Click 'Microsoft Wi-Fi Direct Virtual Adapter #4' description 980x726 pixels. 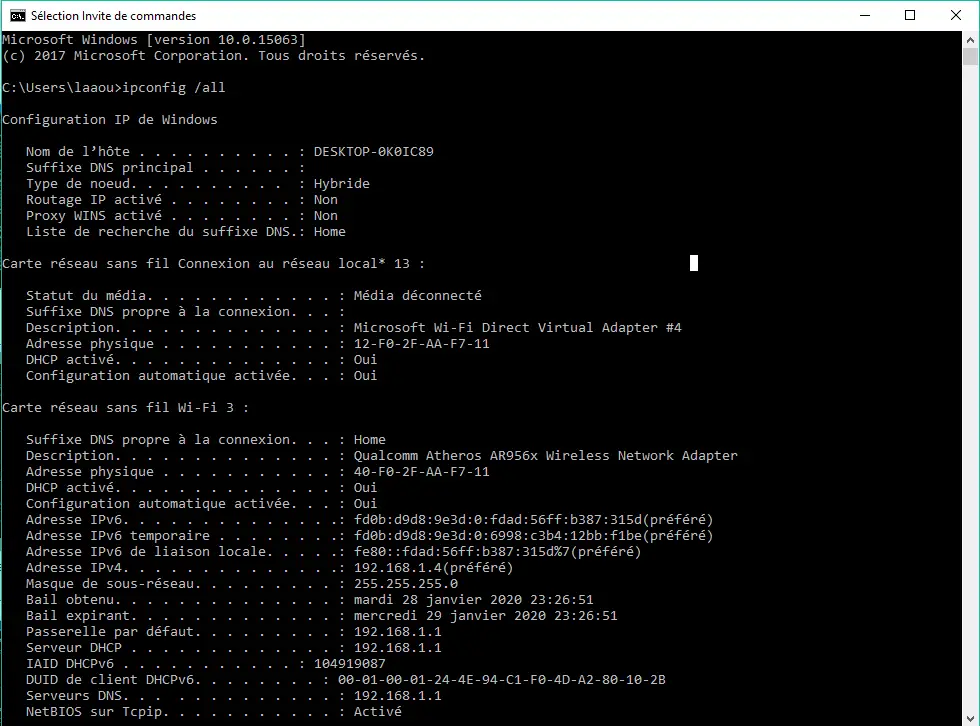[x=517, y=327]
